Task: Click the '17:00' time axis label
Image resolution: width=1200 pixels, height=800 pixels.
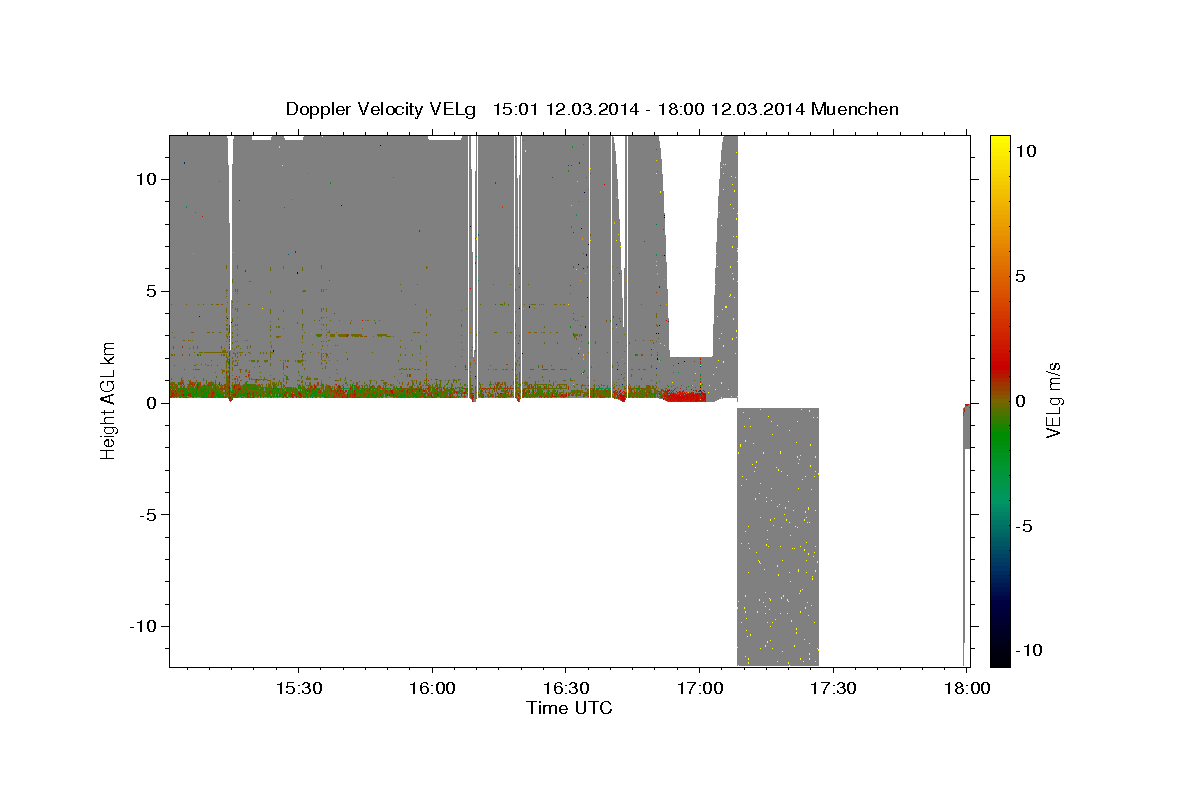Action: pos(699,688)
